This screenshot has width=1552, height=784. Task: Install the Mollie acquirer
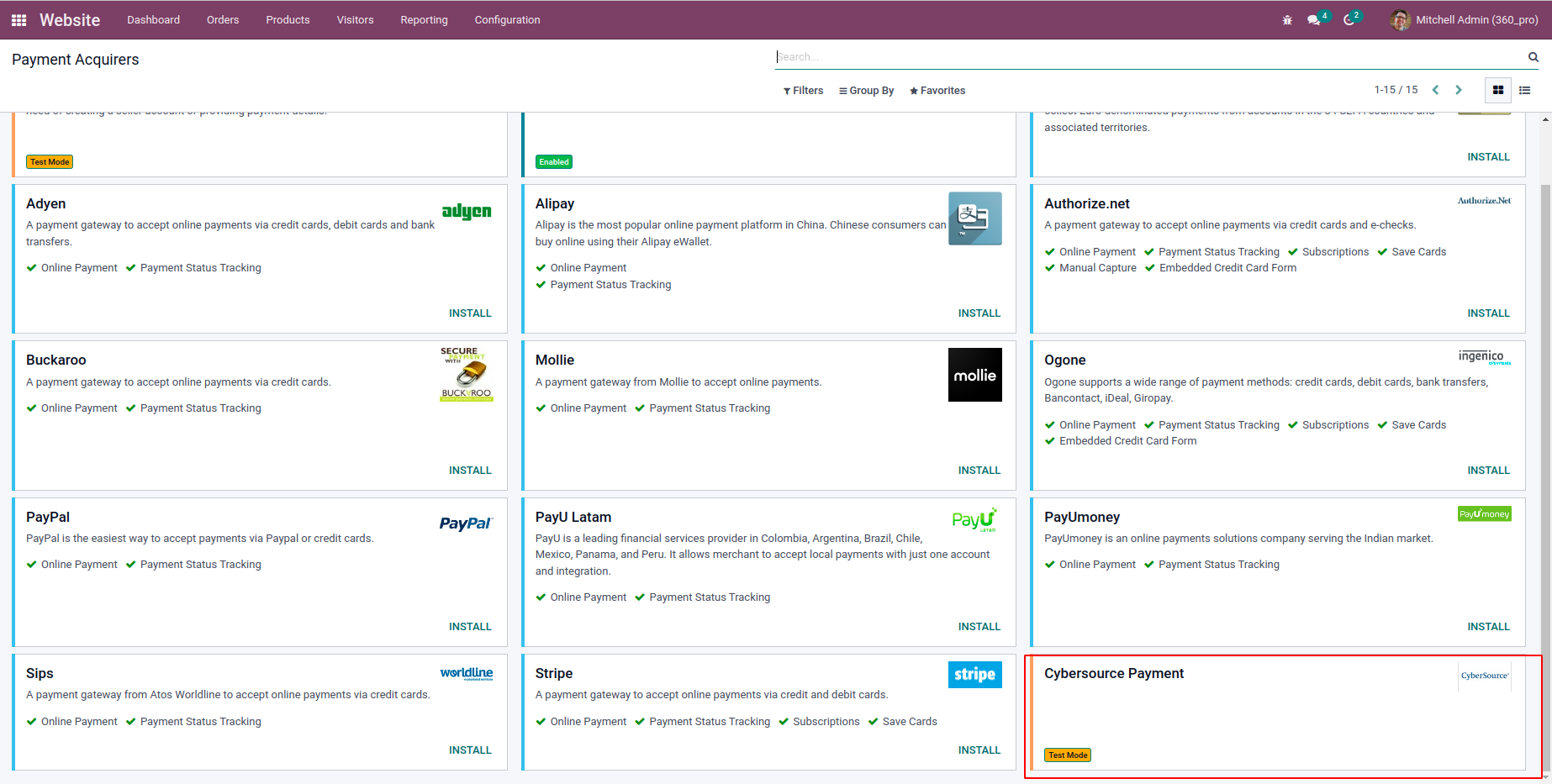pos(979,471)
